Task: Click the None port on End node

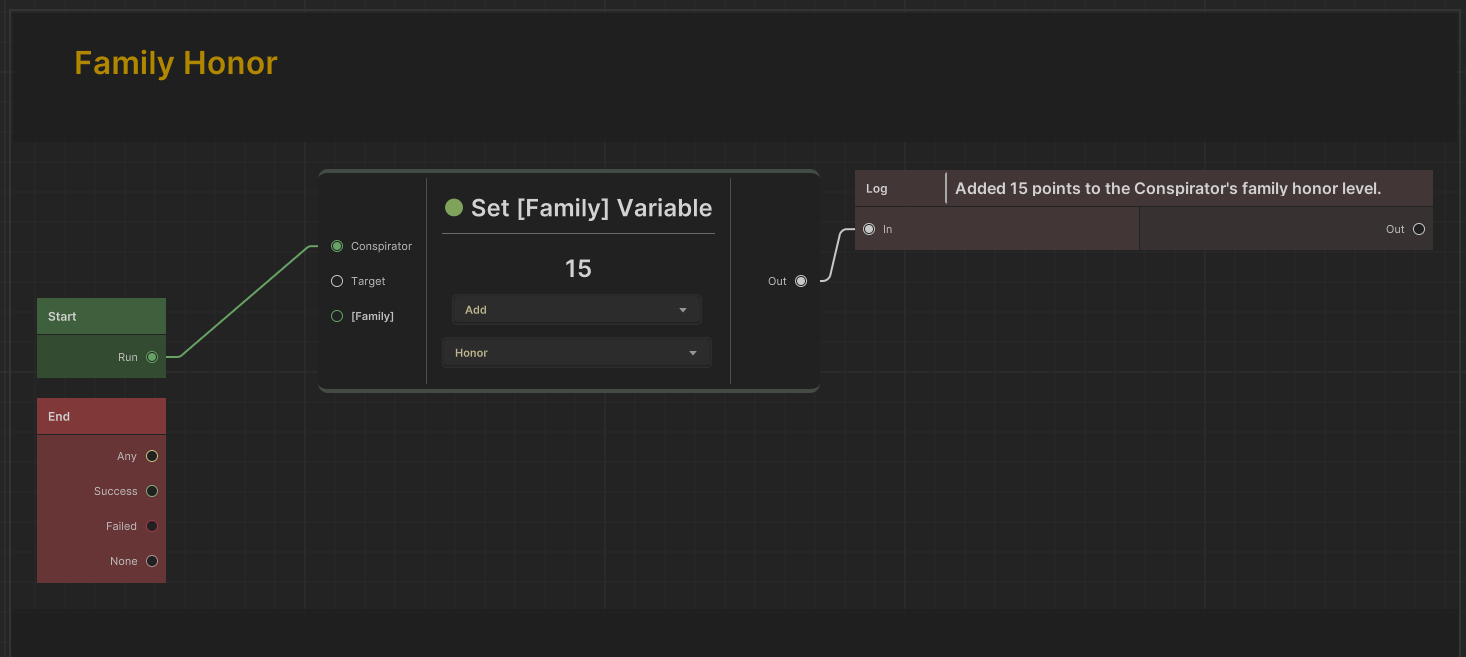Action: pyautogui.click(x=152, y=561)
